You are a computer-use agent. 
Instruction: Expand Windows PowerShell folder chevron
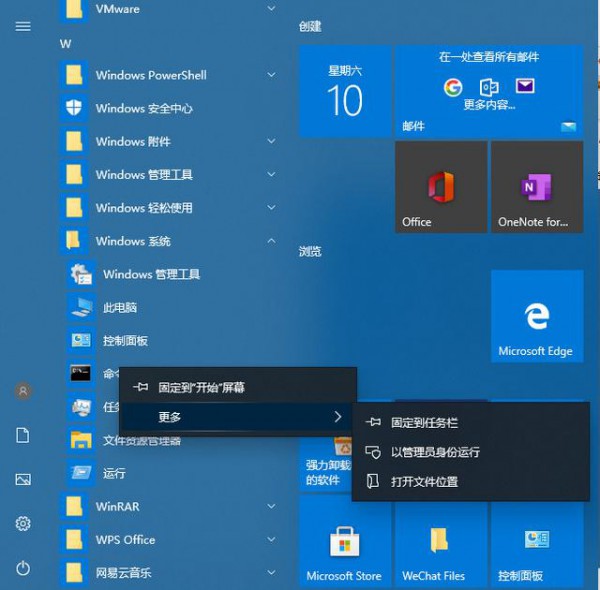pyautogui.click(x=271, y=75)
